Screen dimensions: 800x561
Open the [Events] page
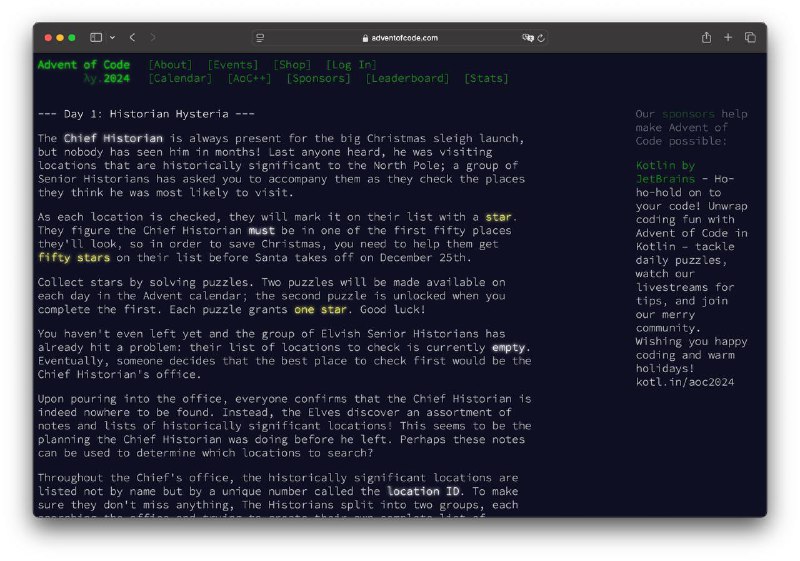233,65
